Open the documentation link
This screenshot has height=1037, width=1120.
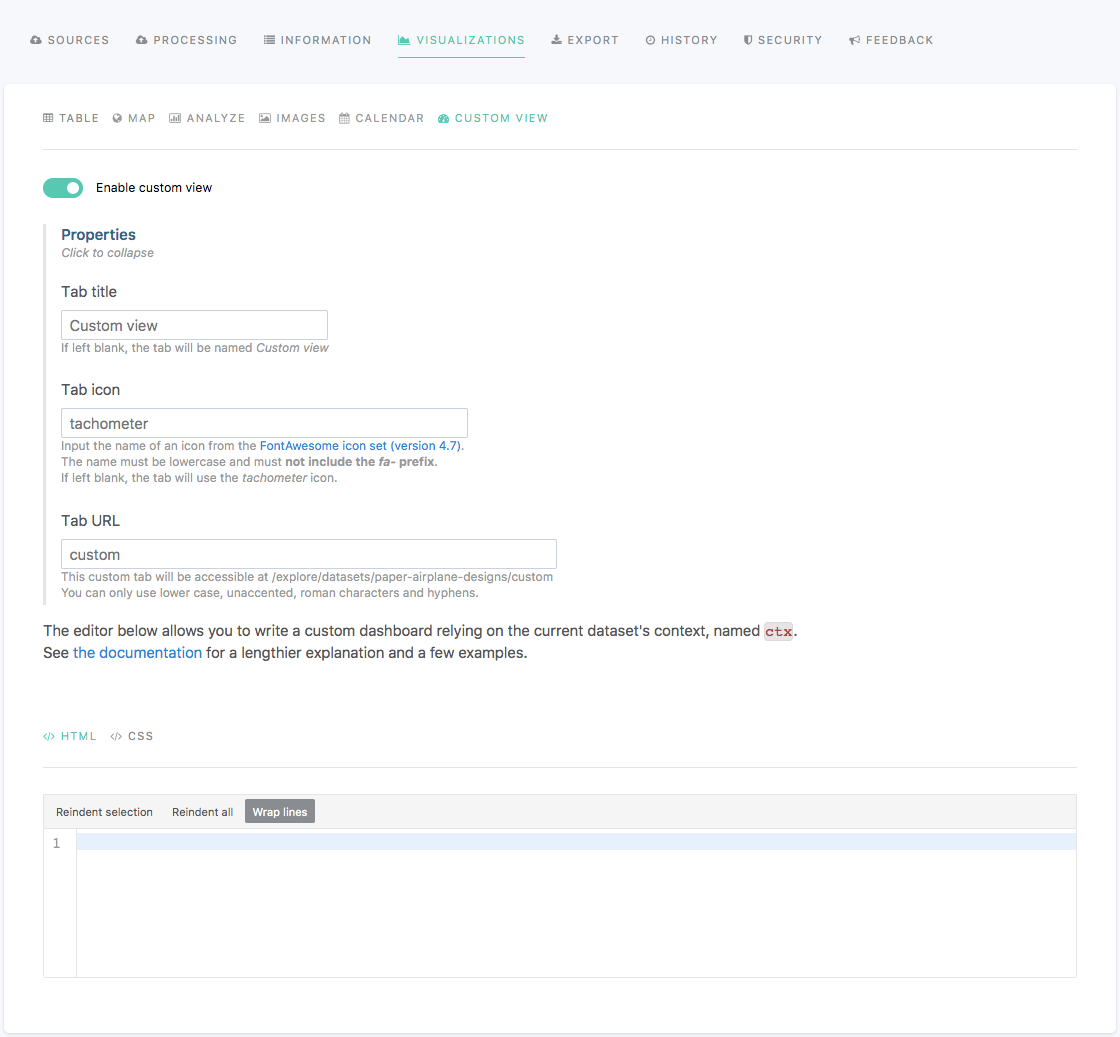click(x=137, y=653)
